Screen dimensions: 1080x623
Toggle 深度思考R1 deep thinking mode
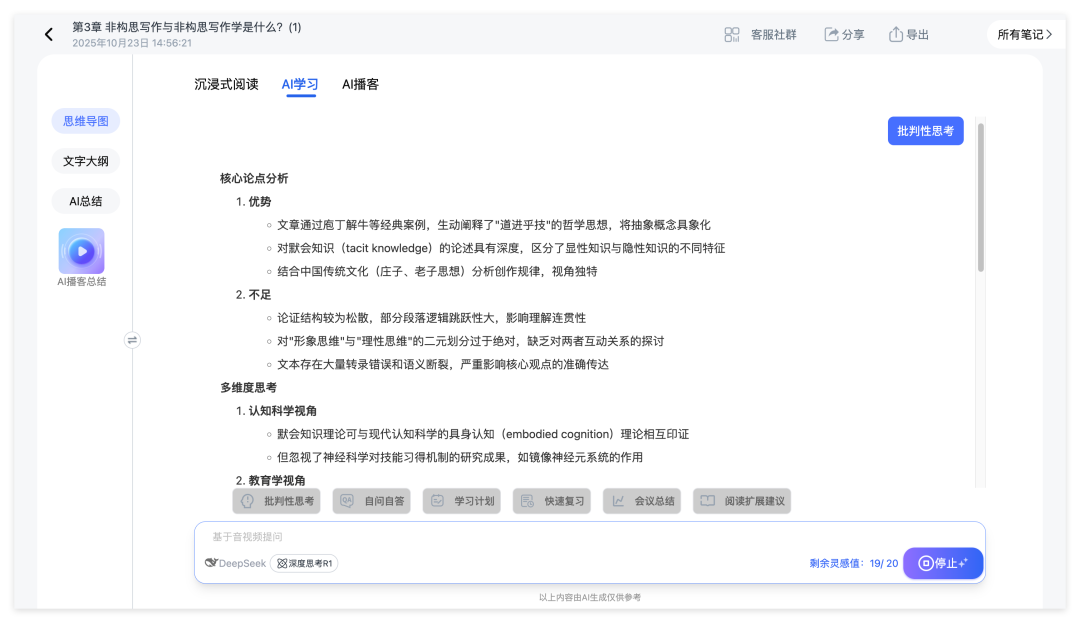(x=304, y=562)
